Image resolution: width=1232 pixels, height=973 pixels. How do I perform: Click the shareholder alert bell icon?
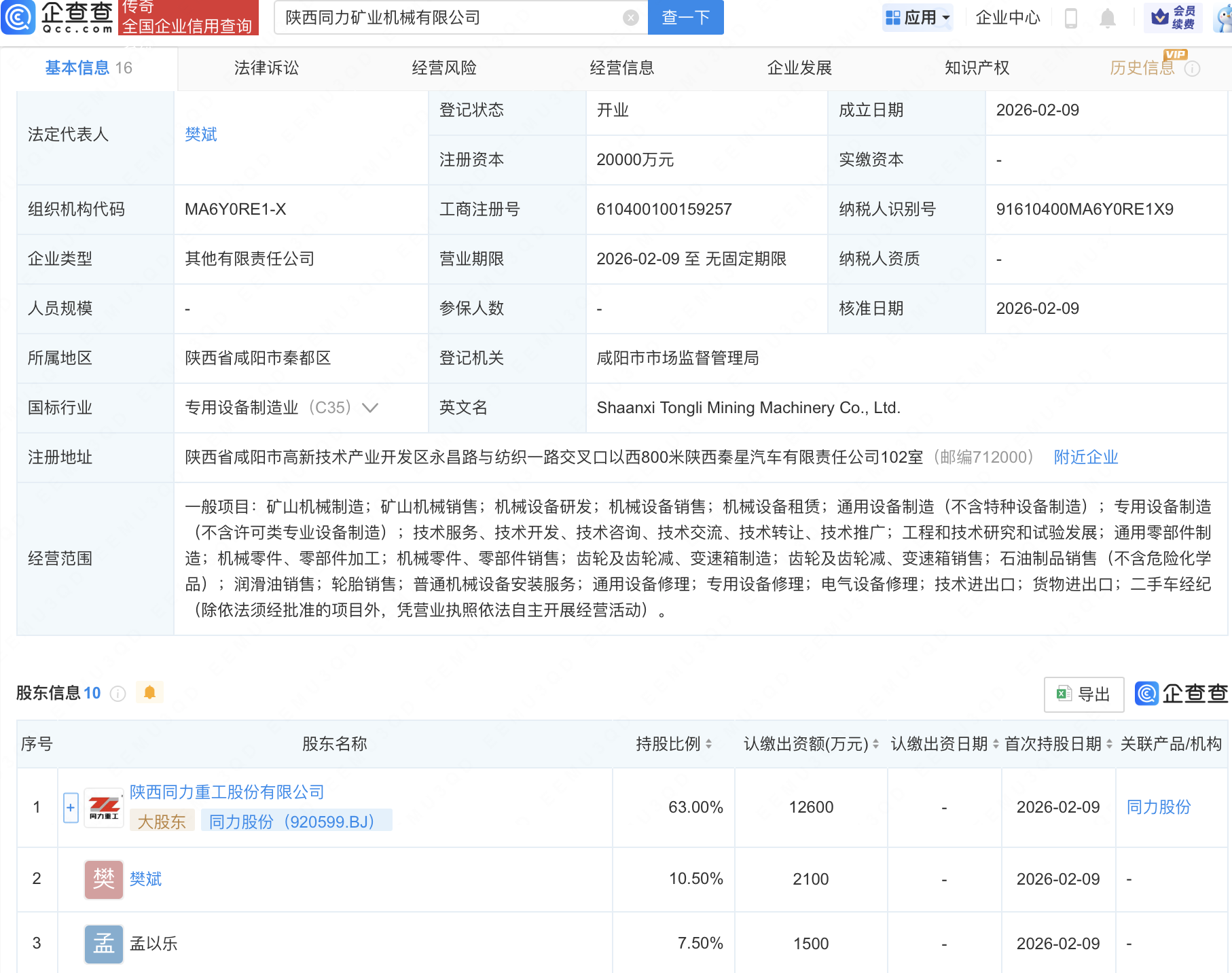tap(150, 692)
